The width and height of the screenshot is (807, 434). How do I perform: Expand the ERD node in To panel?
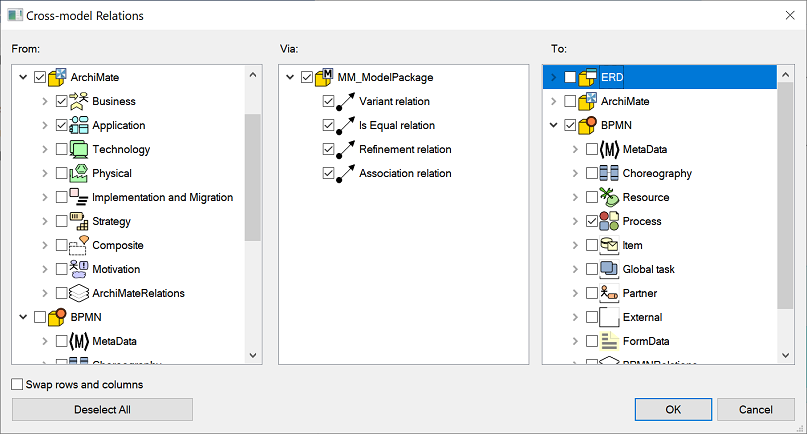(553, 77)
